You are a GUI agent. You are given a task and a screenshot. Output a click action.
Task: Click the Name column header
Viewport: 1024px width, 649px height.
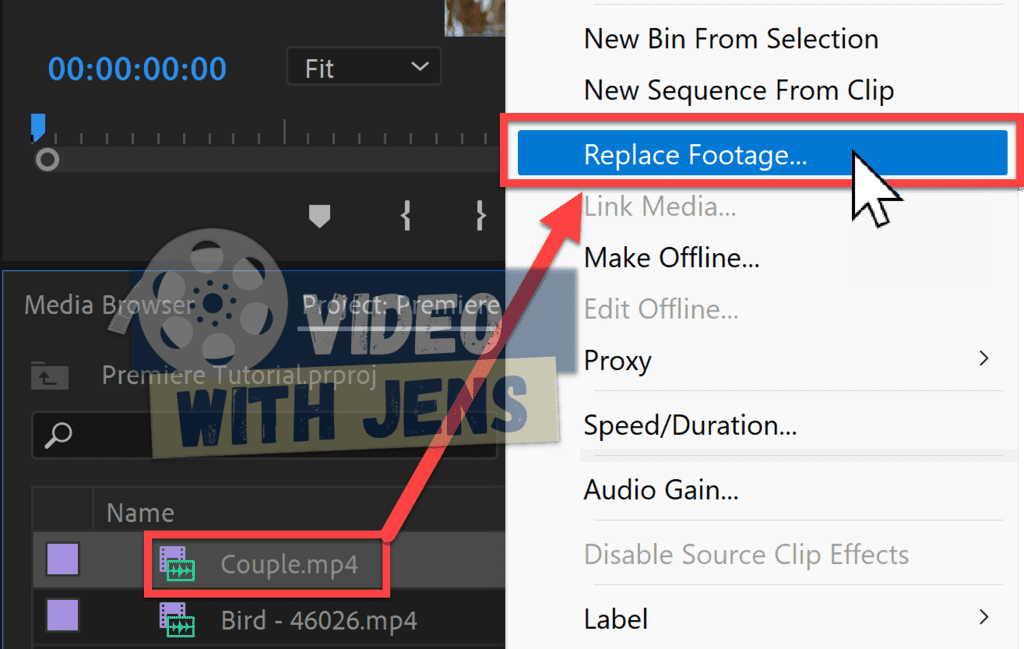pos(140,513)
